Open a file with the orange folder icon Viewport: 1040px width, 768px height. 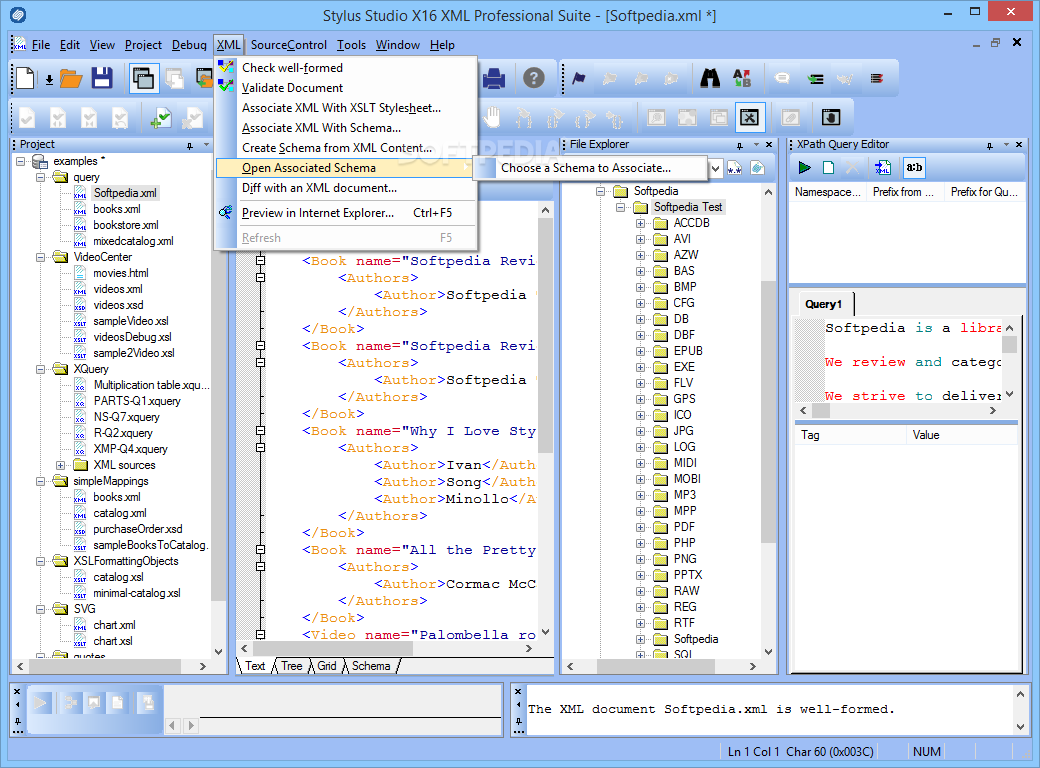click(x=71, y=79)
